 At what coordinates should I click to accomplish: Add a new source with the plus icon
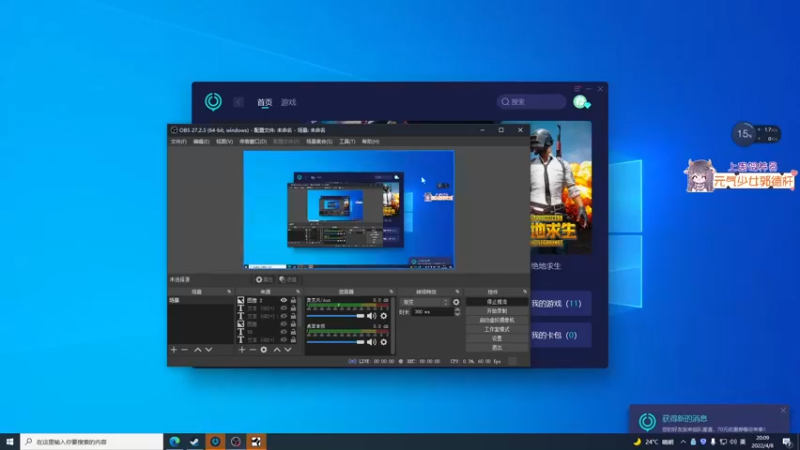(242, 350)
